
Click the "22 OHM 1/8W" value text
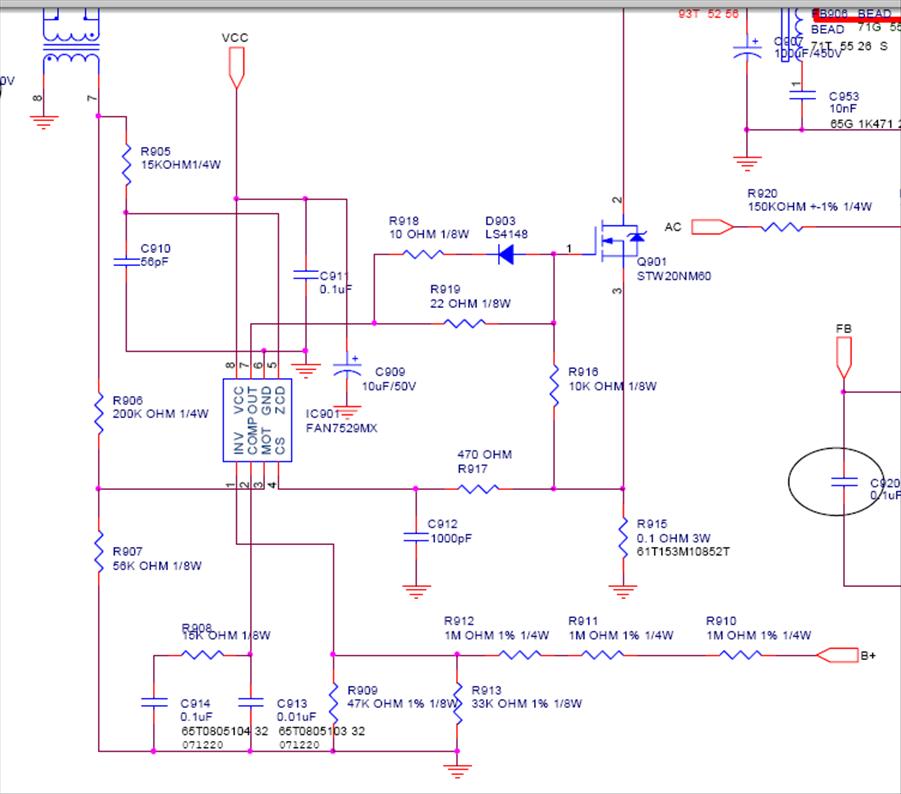click(x=470, y=303)
